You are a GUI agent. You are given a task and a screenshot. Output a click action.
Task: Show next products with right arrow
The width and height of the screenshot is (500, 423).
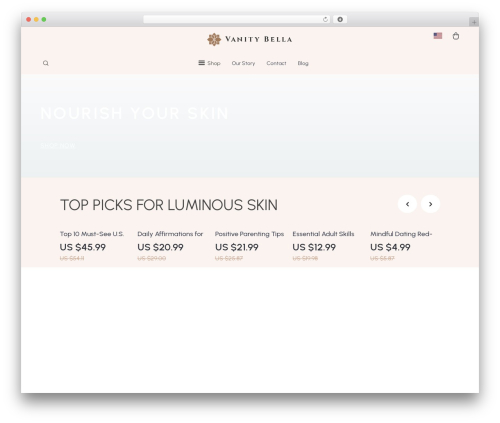[x=430, y=204]
